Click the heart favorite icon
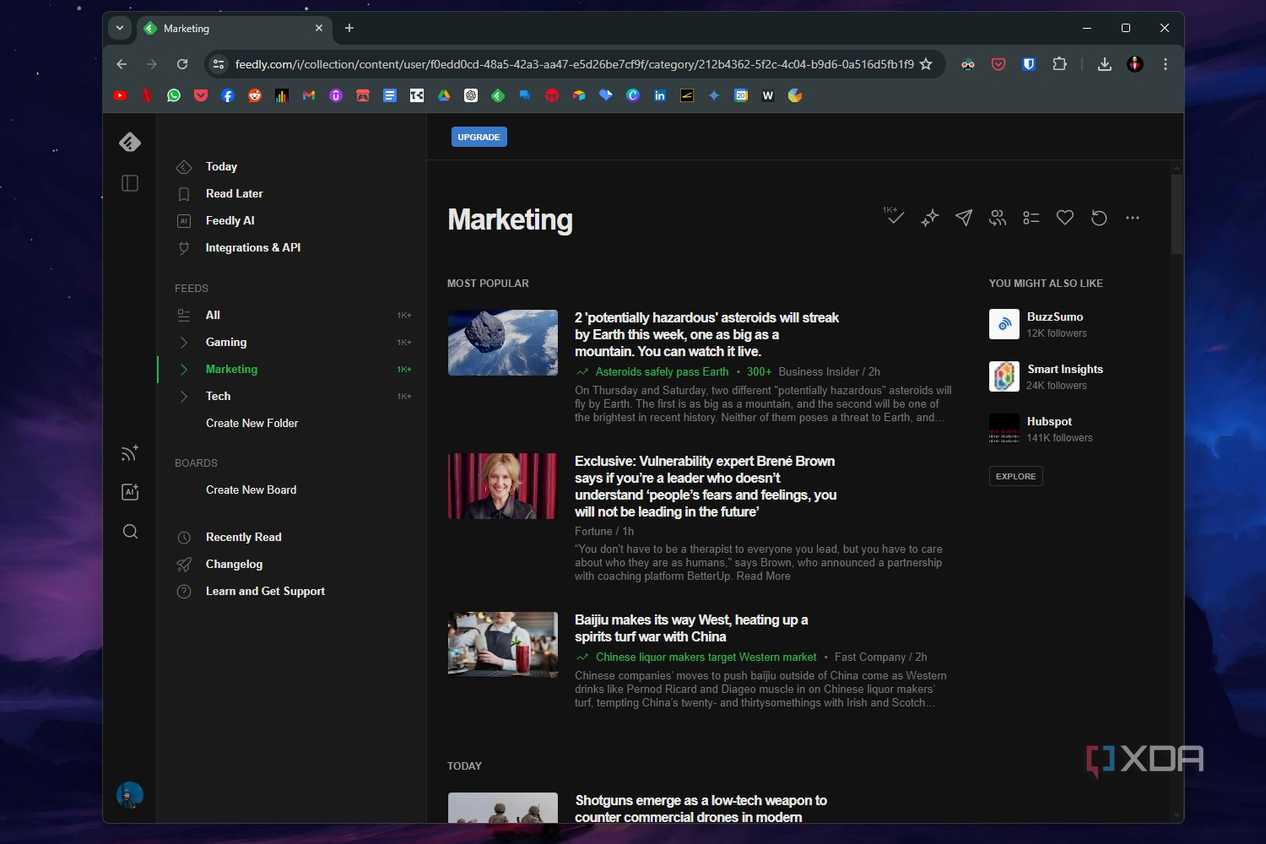 coord(1065,218)
